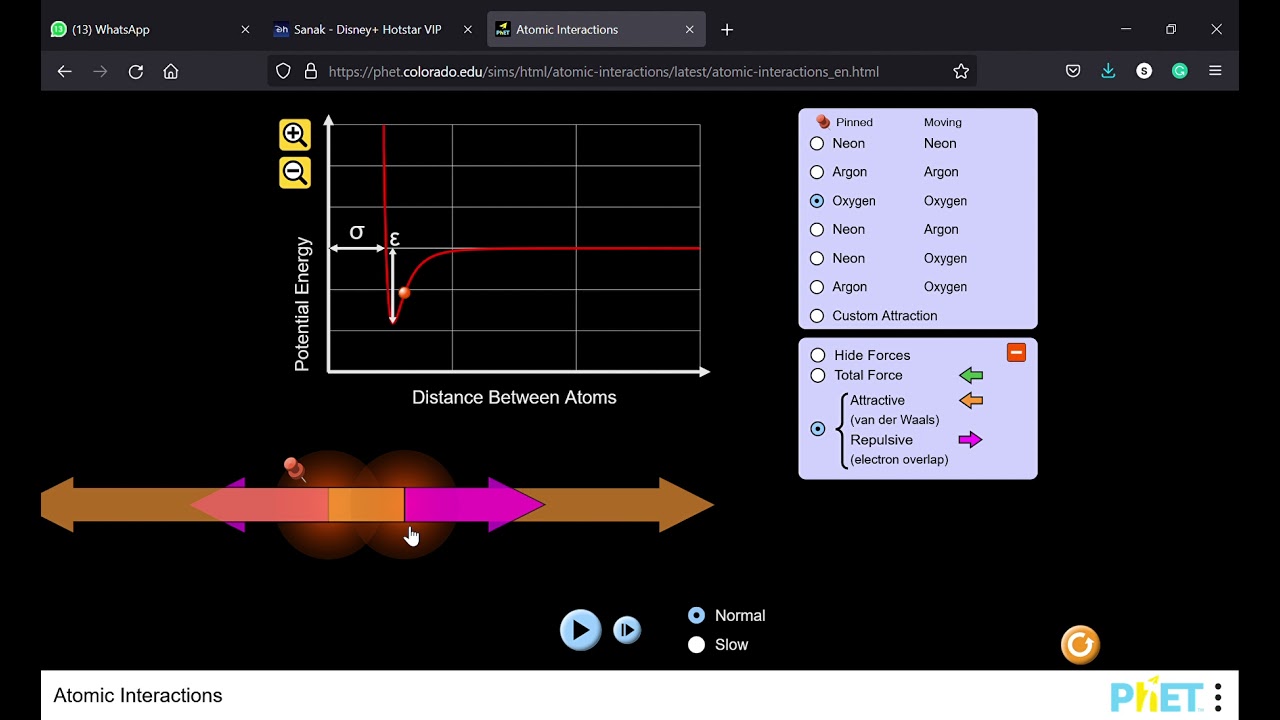Save page to Pocket

(1073, 72)
